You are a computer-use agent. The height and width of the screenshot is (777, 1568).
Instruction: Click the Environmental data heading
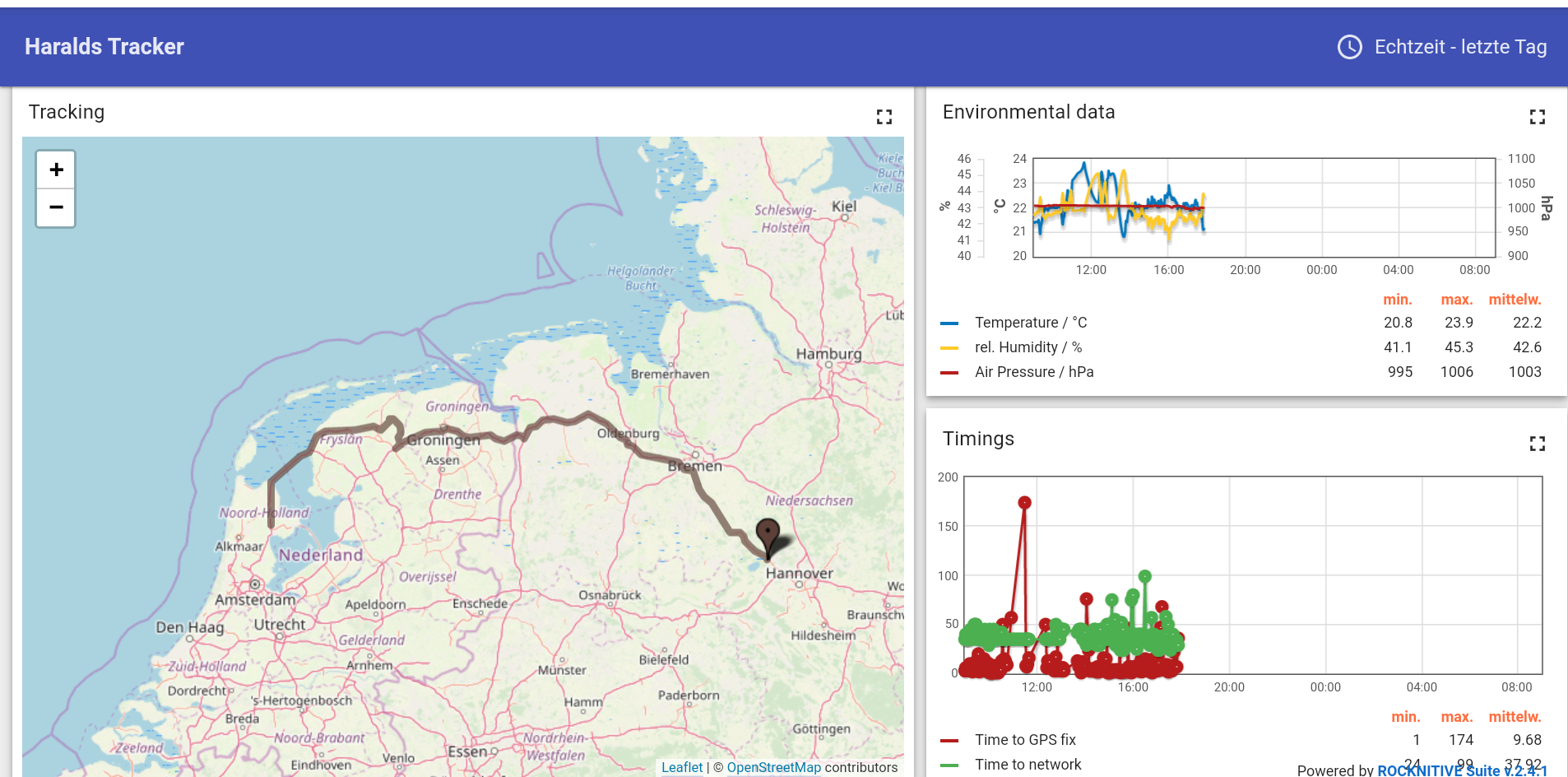(1028, 112)
